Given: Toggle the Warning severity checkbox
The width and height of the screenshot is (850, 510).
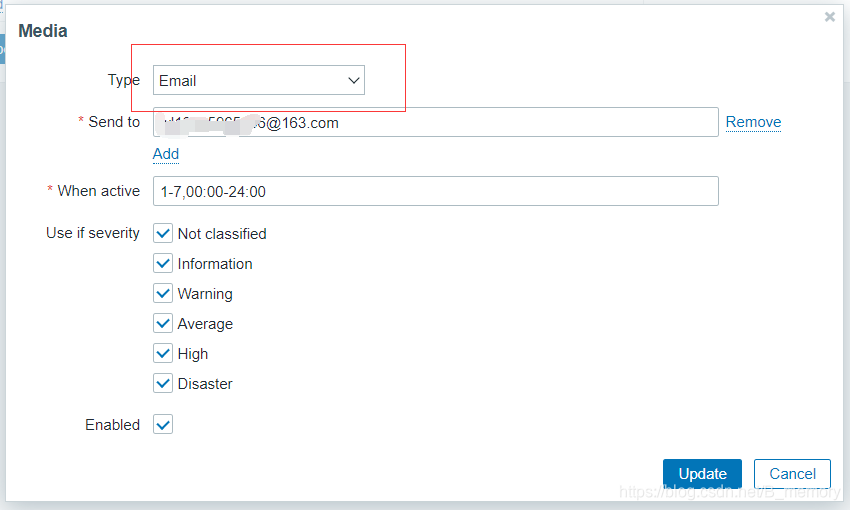Looking at the screenshot, I should (163, 294).
